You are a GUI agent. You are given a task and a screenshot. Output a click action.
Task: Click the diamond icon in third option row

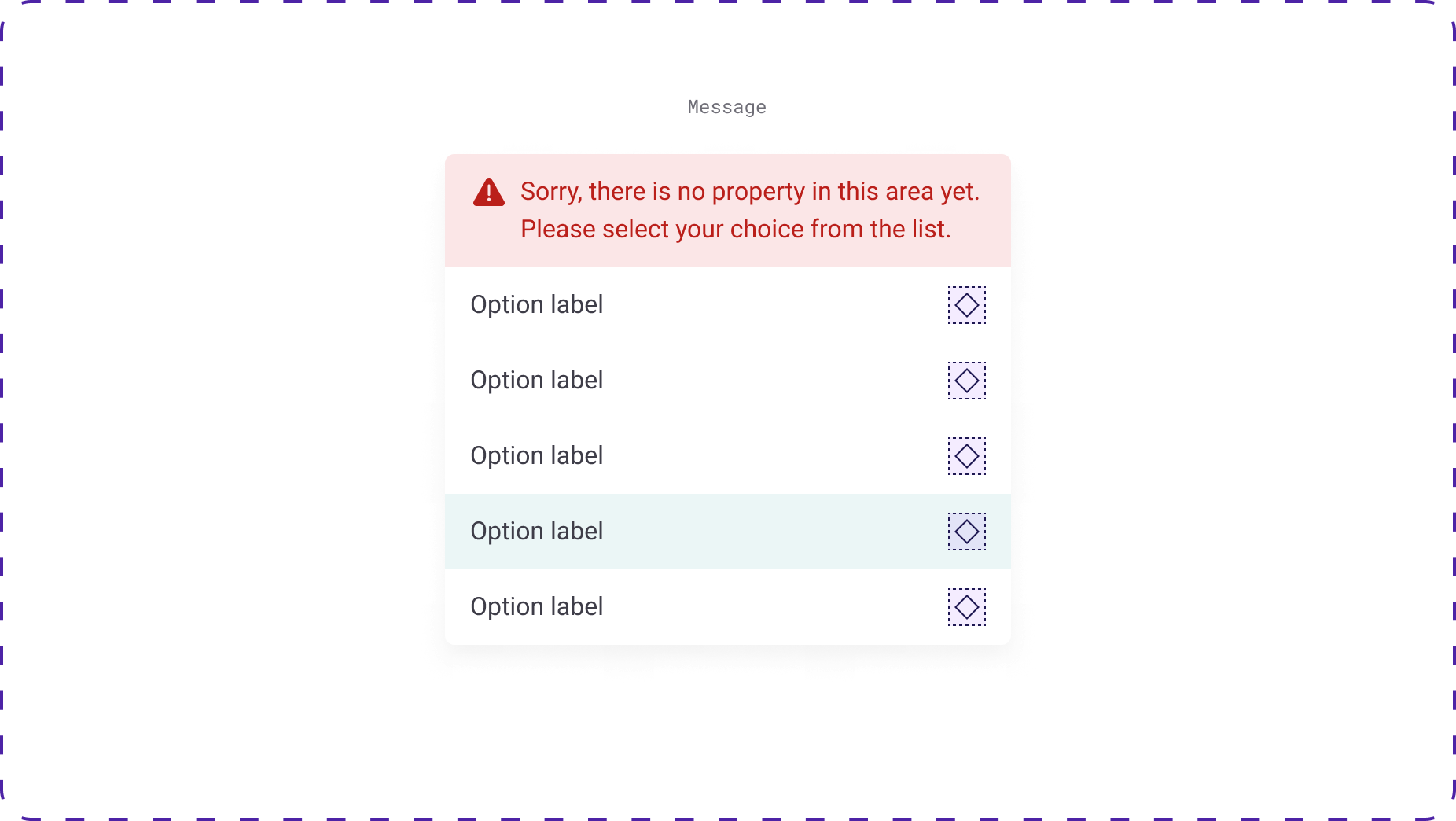pyautogui.click(x=966, y=456)
